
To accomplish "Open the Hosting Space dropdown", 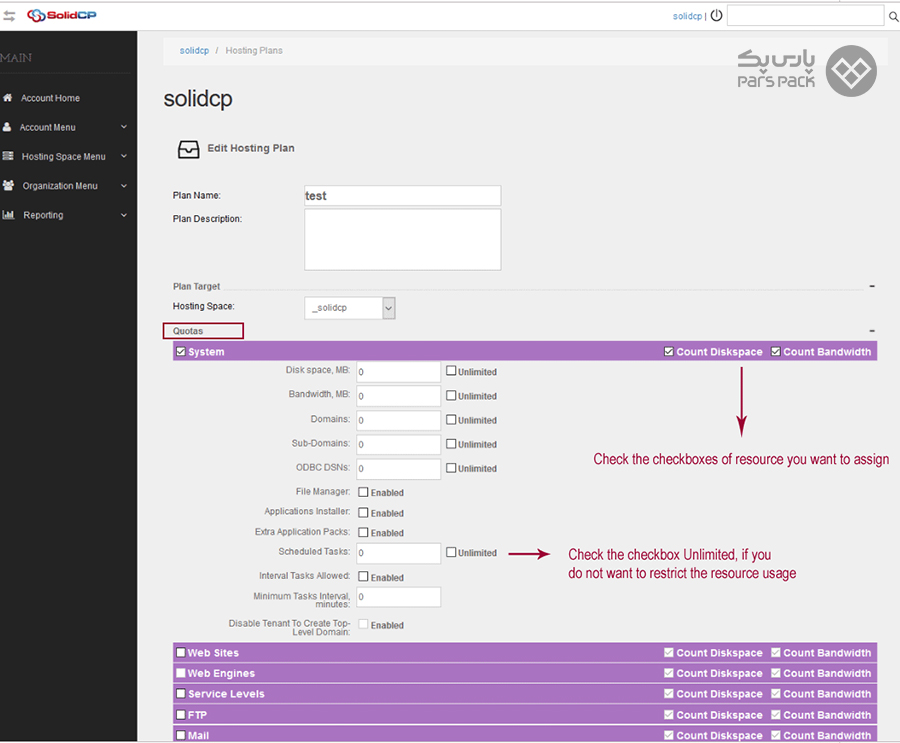I will point(350,308).
